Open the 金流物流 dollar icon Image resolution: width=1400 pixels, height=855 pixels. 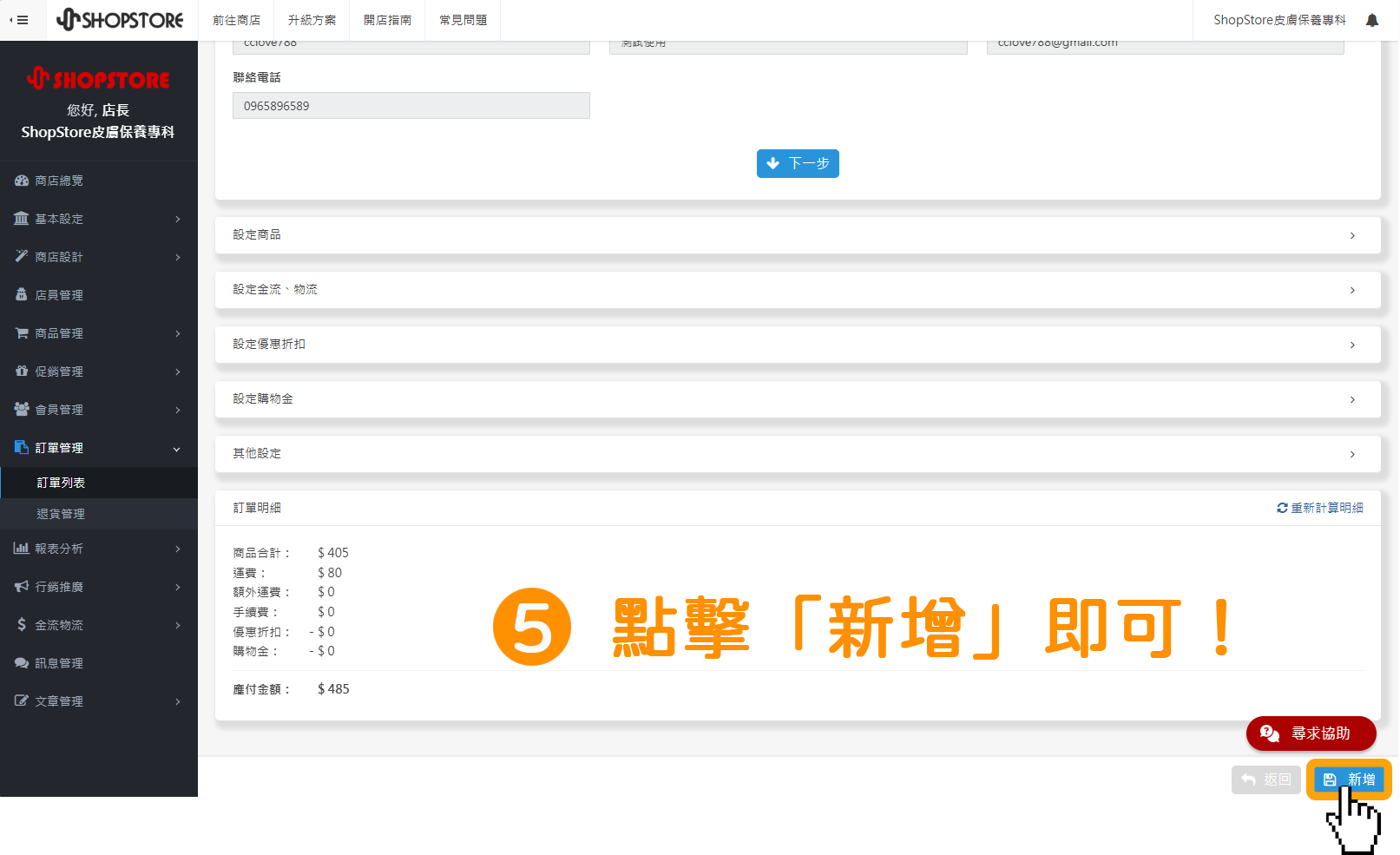22,624
